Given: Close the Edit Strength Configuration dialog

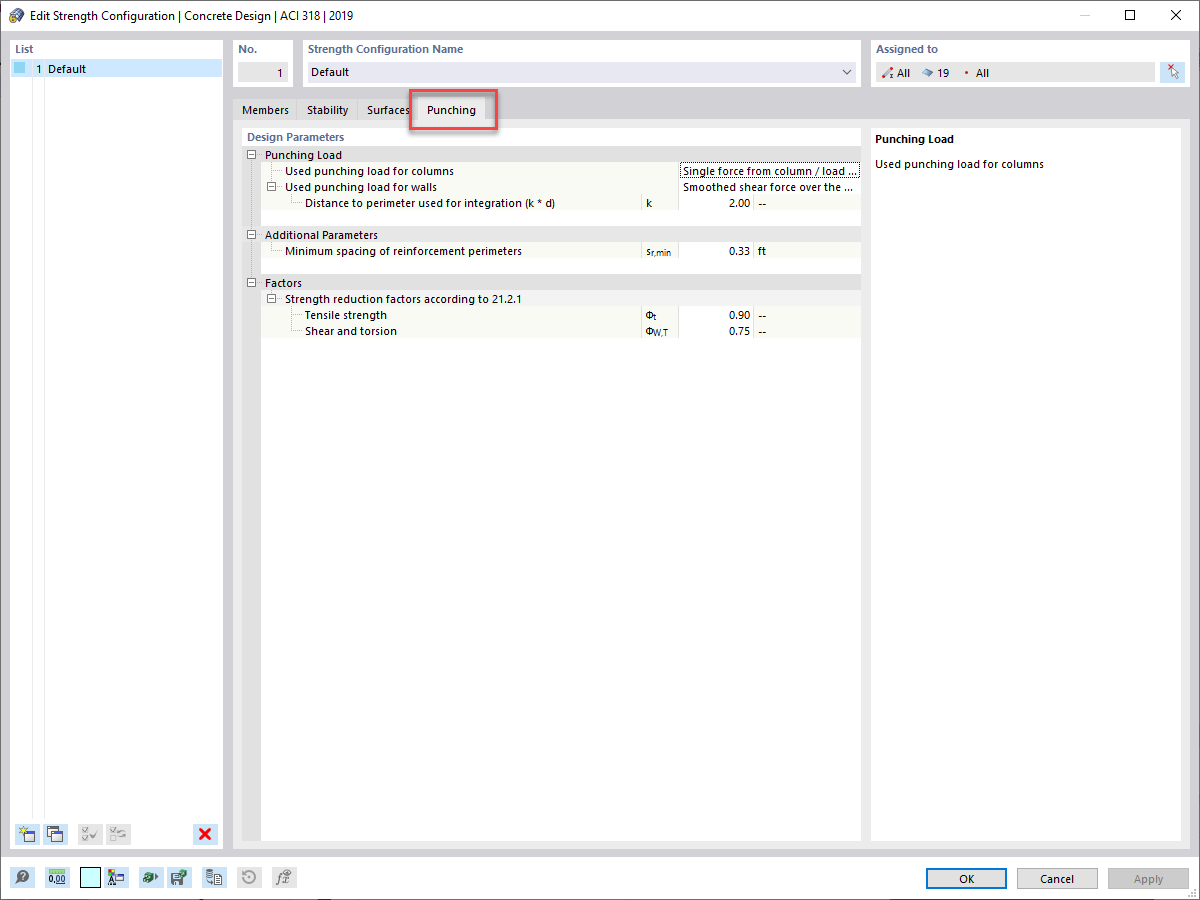Looking at the screenshot, I should click(x=1176, y=15).
